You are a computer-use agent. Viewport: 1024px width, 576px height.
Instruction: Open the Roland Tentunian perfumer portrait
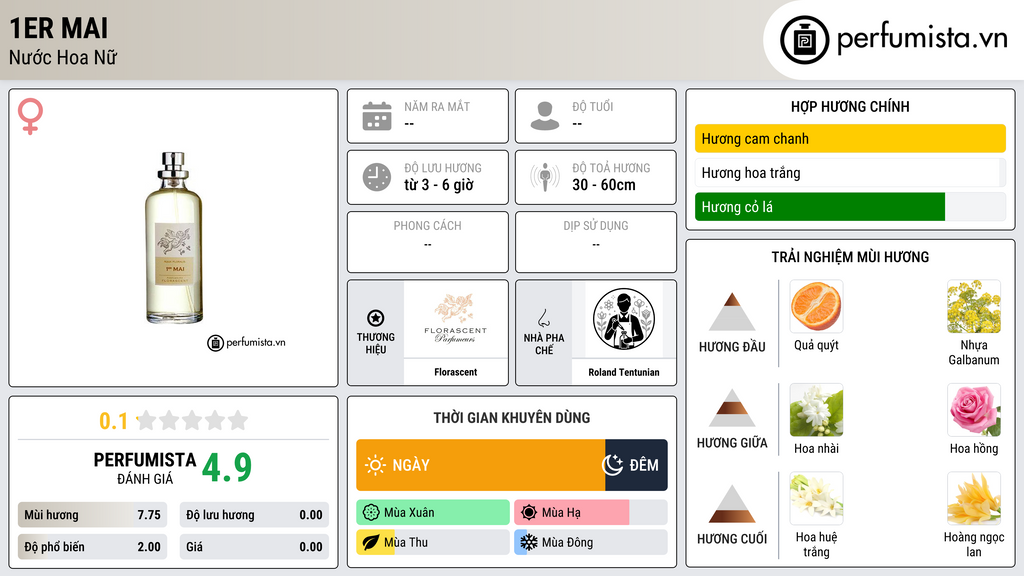click(x=624, y=319)
